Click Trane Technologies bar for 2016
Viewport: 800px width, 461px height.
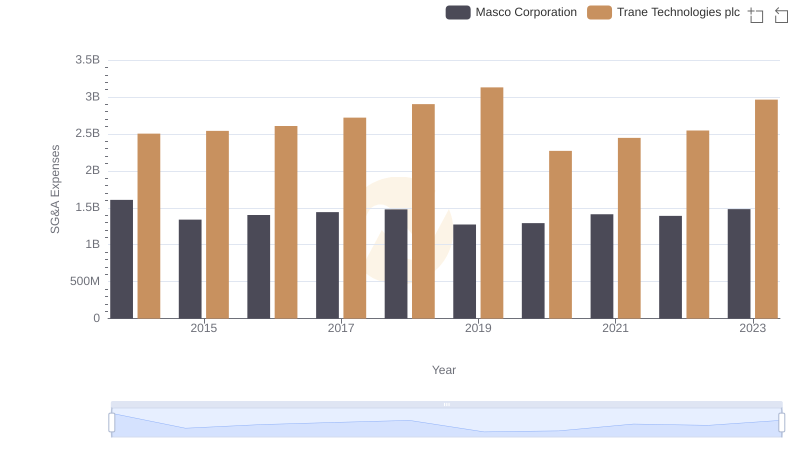[286, 222]
